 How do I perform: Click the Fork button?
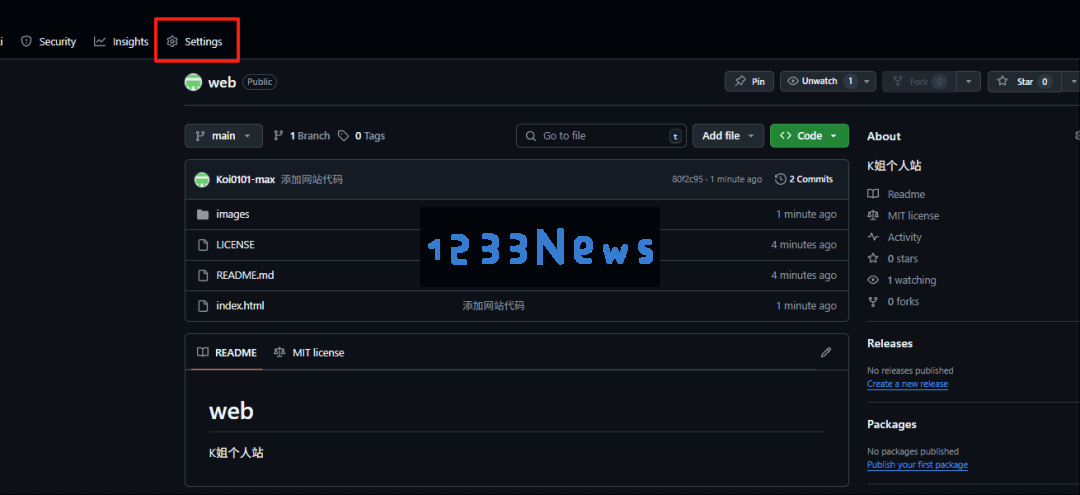click(919, 81)
